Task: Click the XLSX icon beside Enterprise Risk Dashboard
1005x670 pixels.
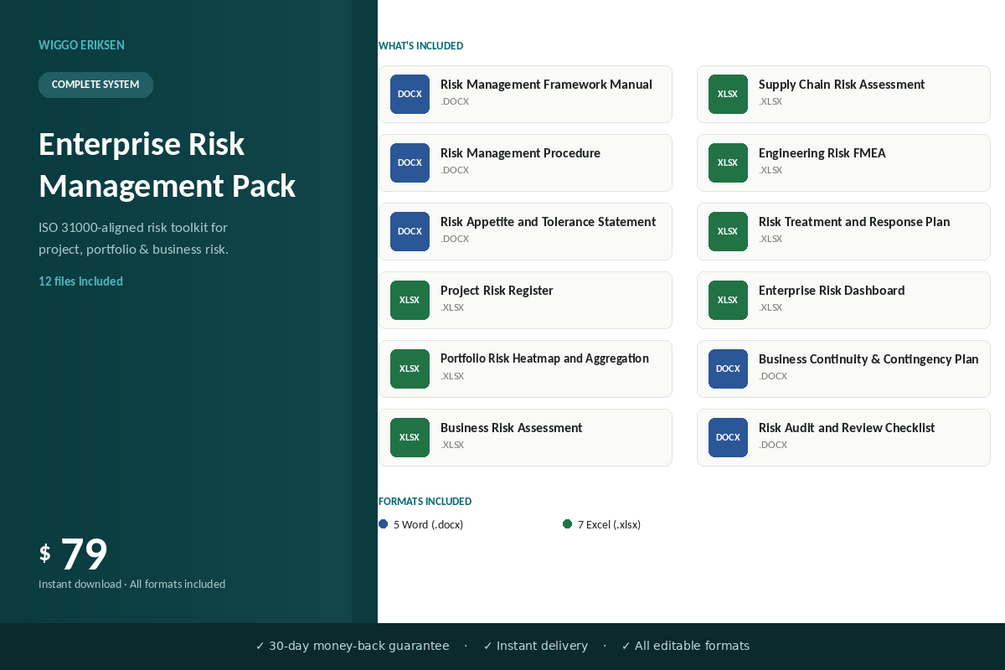Action: coord(727,299)
